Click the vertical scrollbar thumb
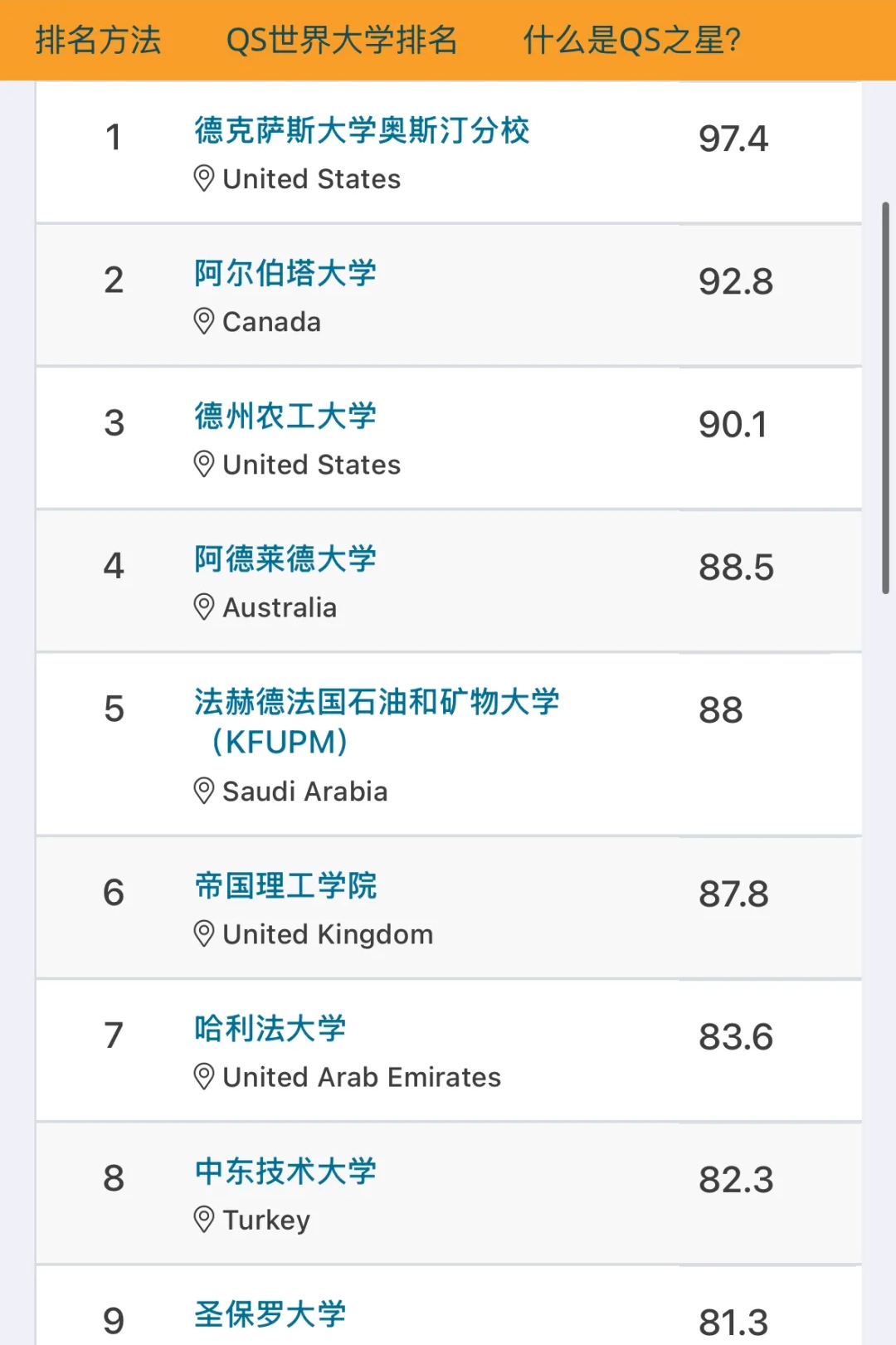The width and height of the screenshot is (896, 1345). (885, 397)
